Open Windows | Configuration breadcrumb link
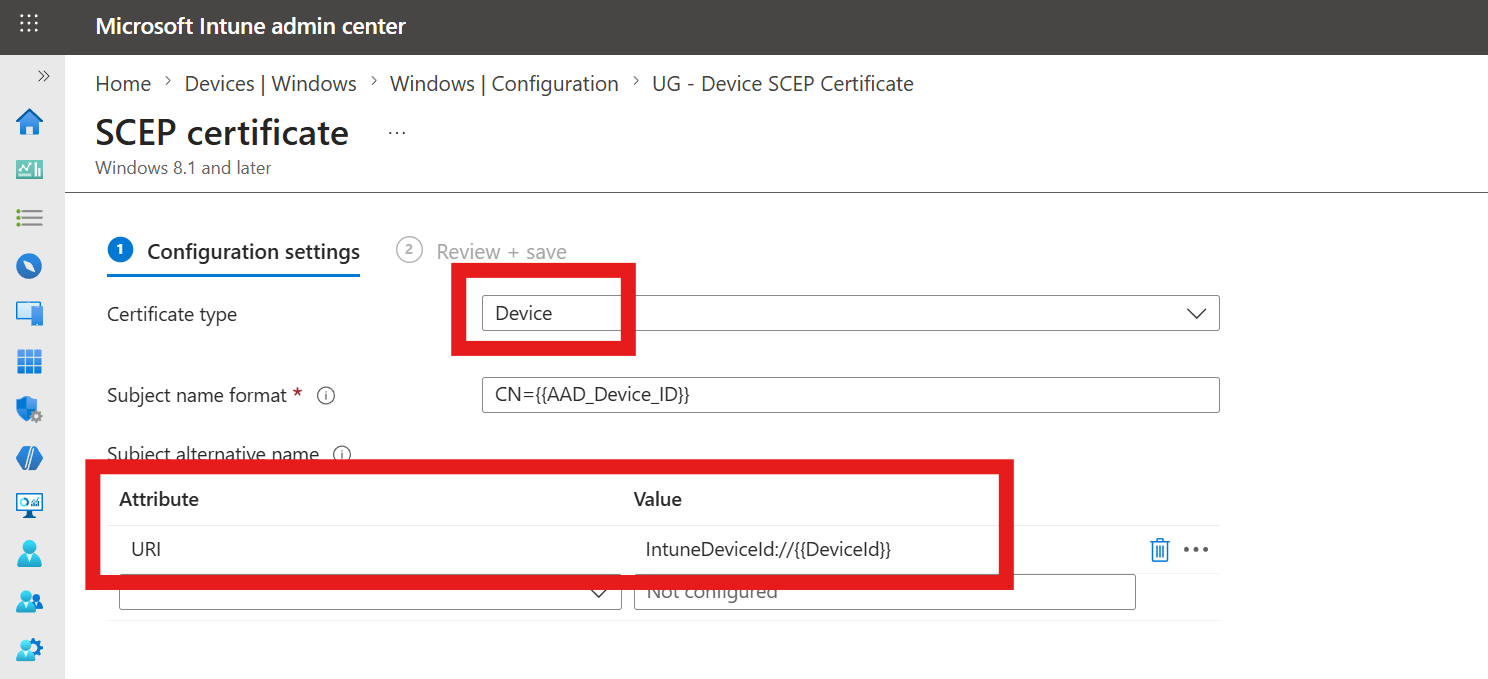 [504, 84]
